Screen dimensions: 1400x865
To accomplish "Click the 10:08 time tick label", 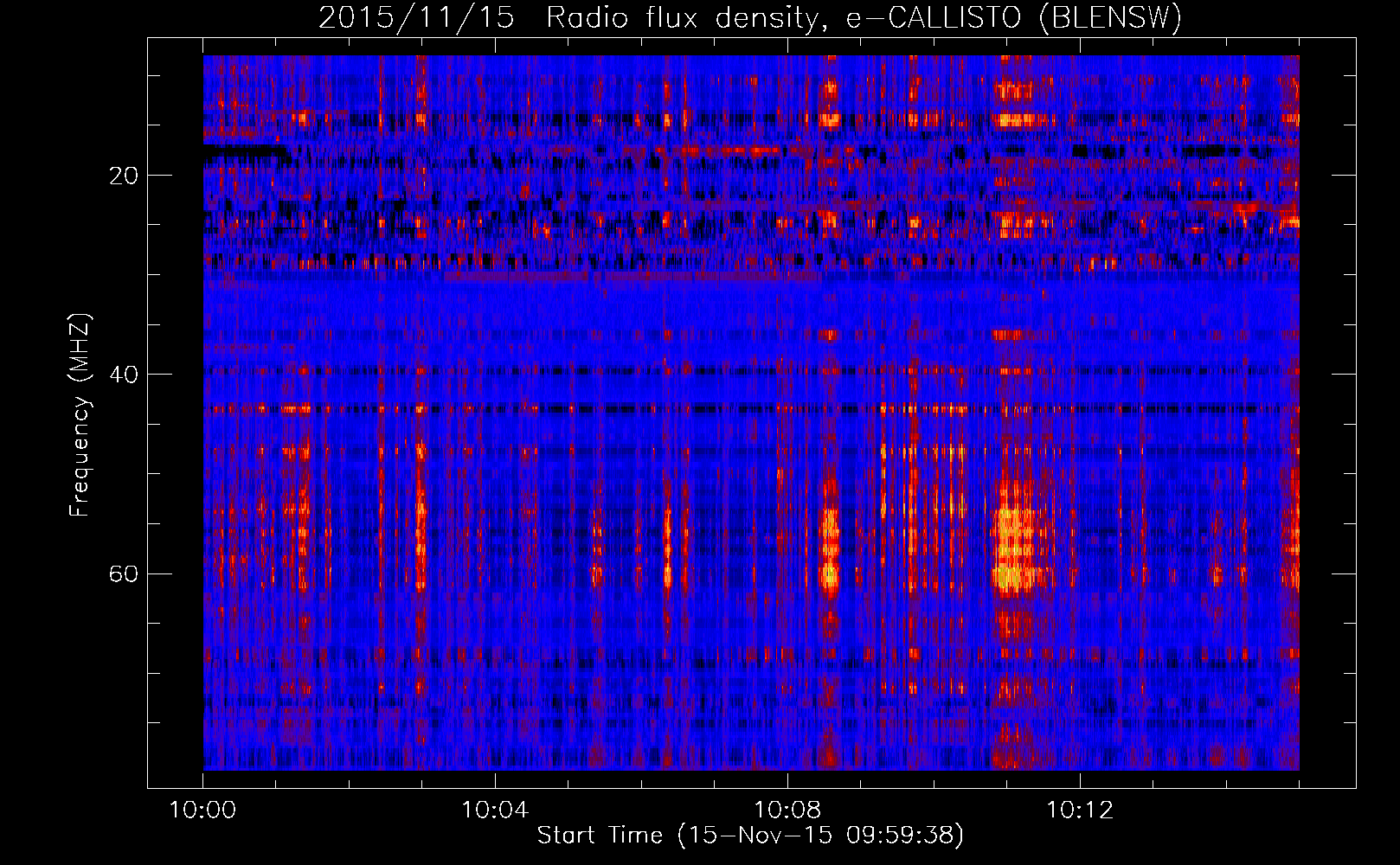I will click(x=787, y=811).
